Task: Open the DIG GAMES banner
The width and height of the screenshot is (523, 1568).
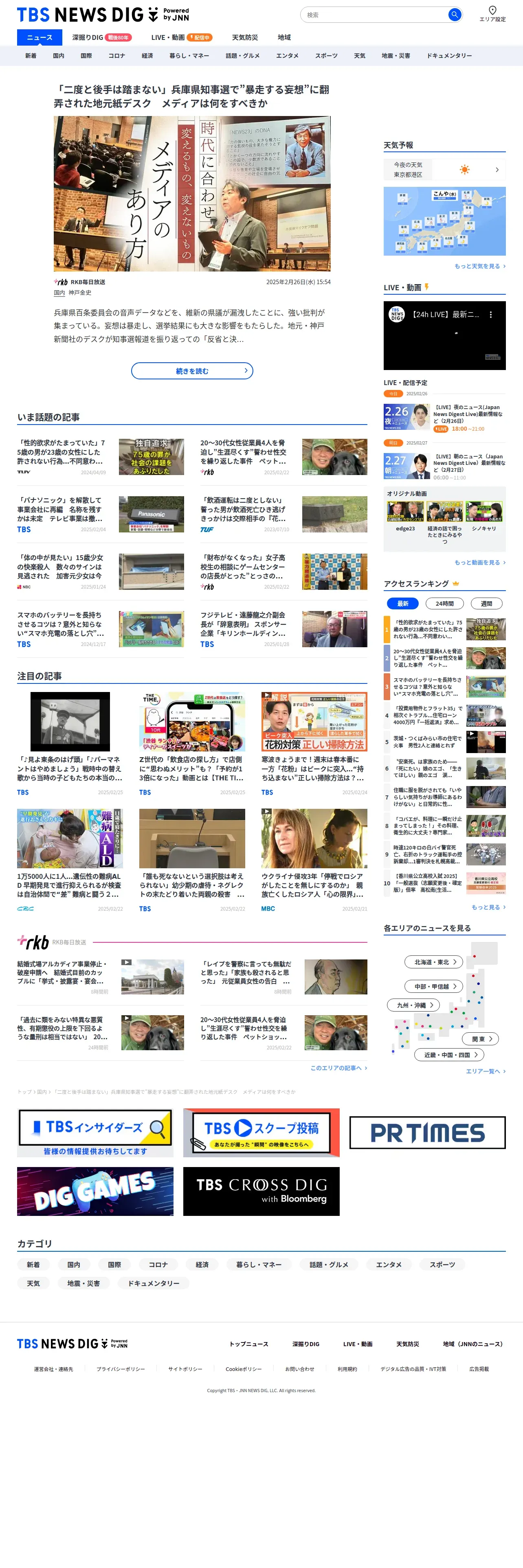Action: tap(95, 1191)
